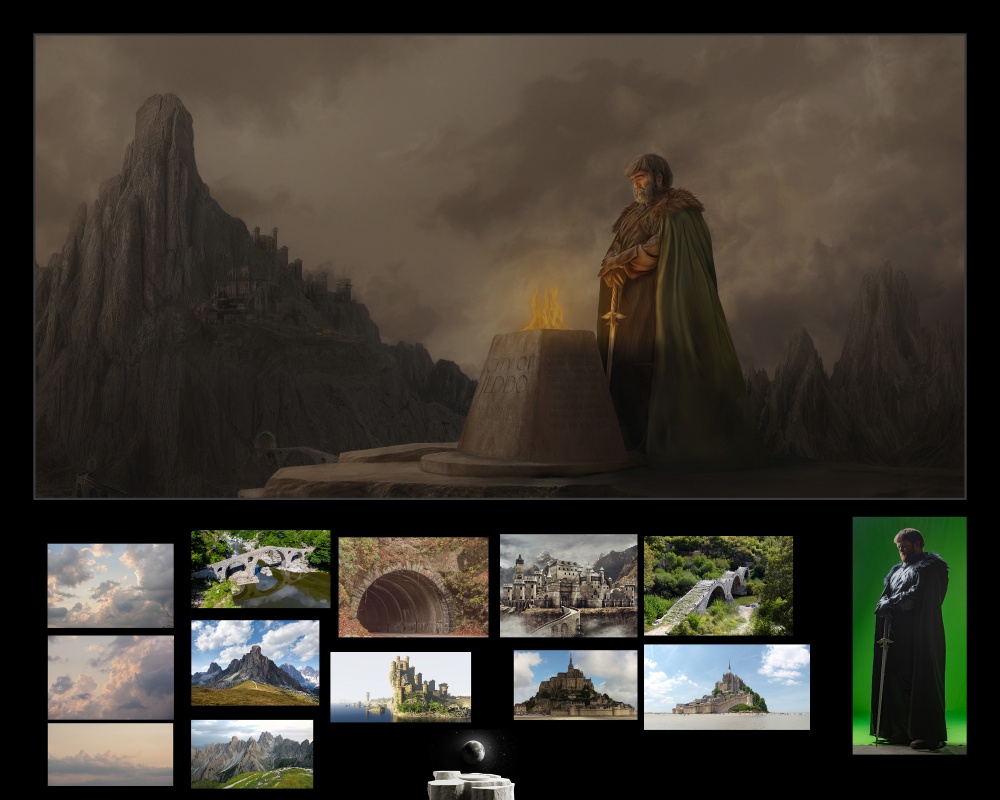Image resolution: width=1000 pixels, height=800 pixels.
Task: Click the small moon image
Action: tap(473, 750)
